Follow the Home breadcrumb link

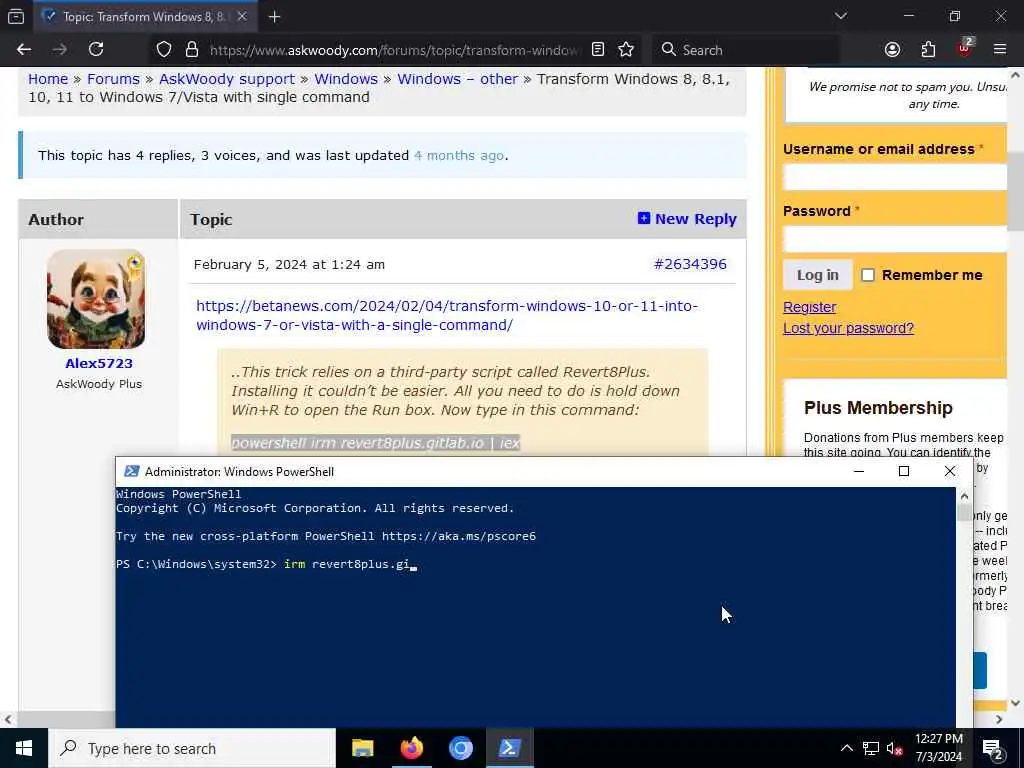coord(48,79)
